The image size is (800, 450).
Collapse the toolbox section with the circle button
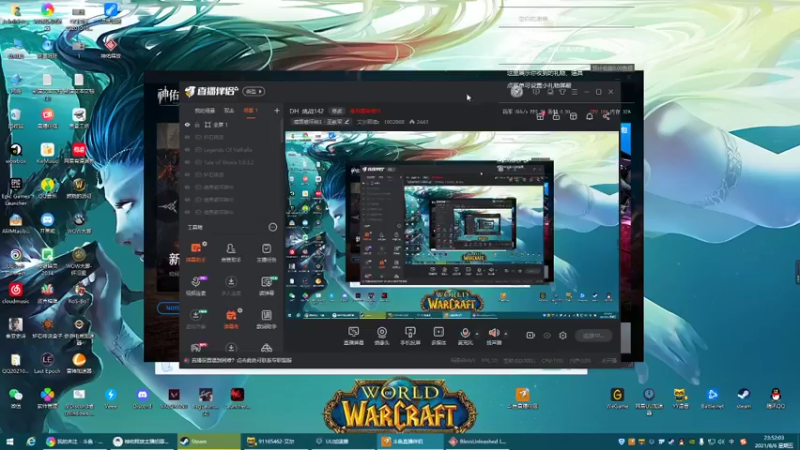pos(272,227)
